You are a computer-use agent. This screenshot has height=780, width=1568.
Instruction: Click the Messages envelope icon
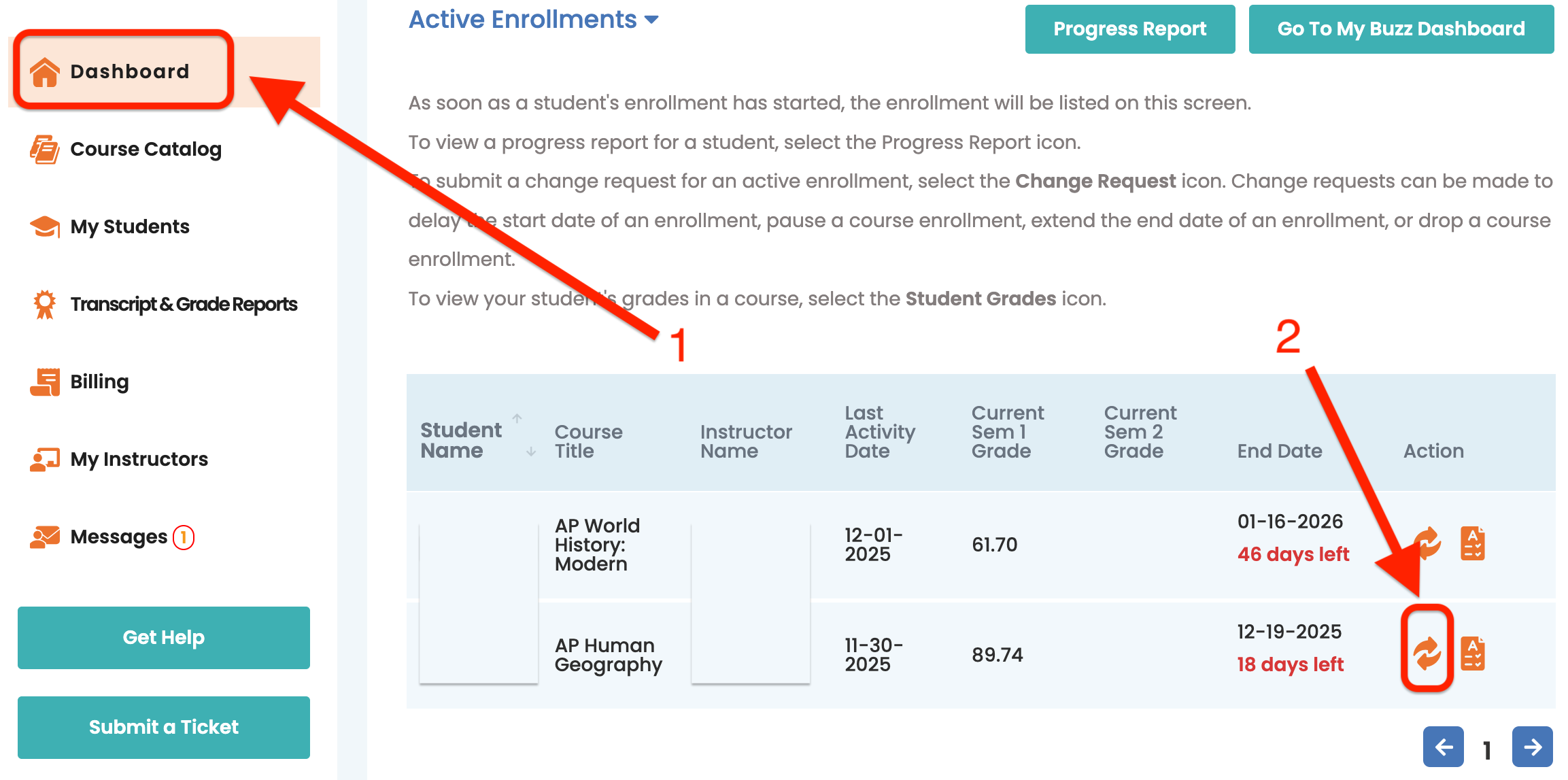point(45,537)
